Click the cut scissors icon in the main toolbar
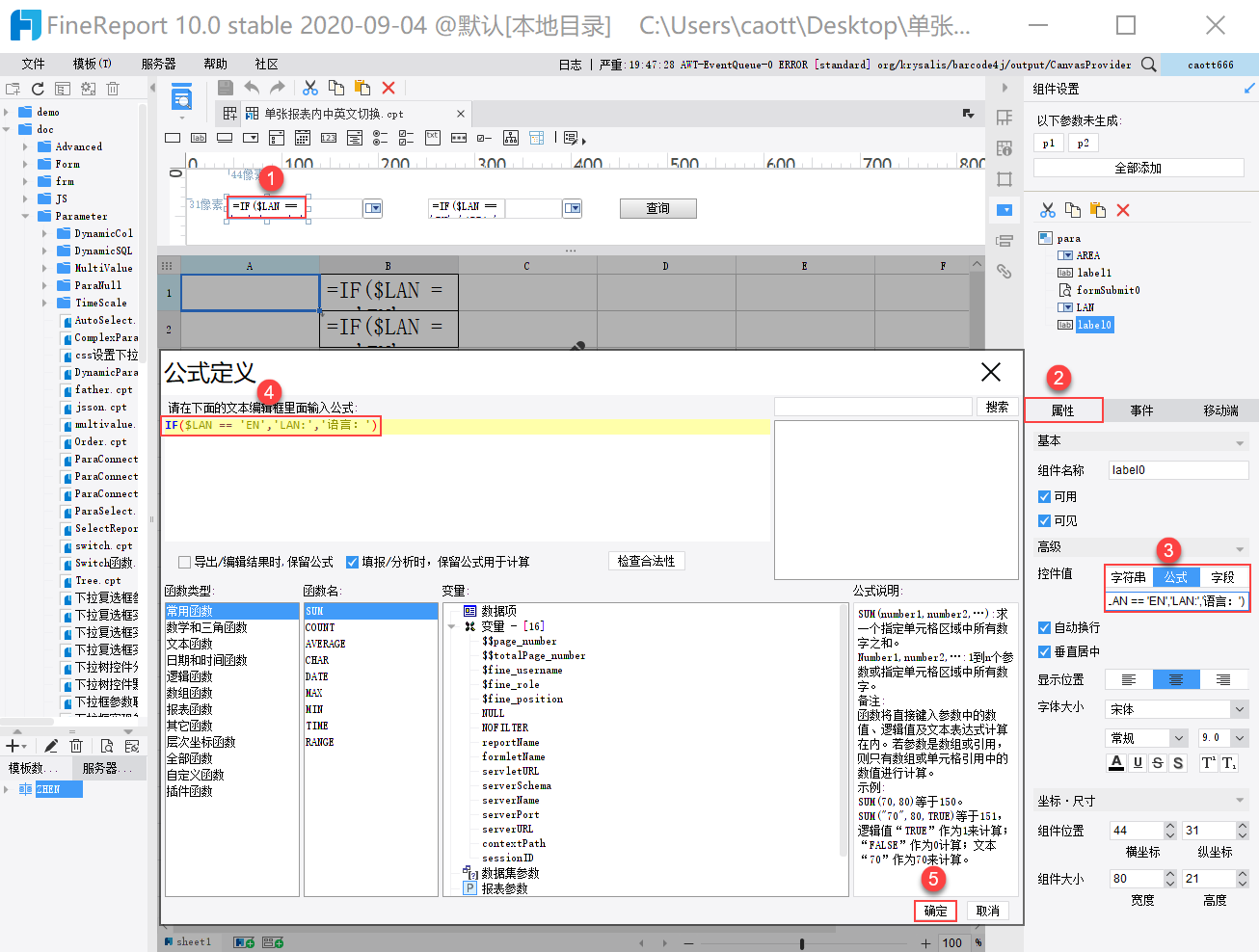Image resolution: width=1259 pixels, height=952 pixels. [x=310, y=88]
